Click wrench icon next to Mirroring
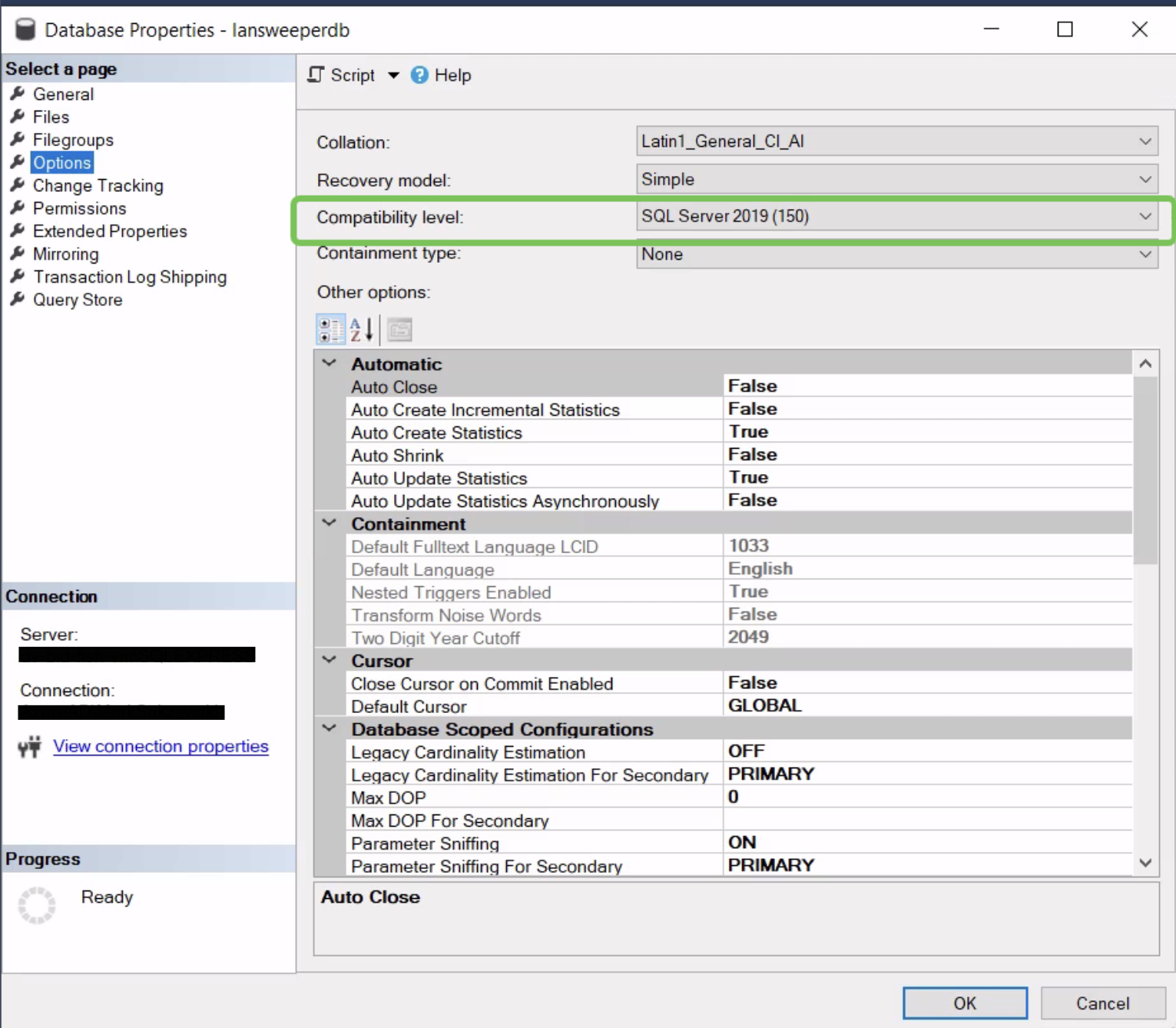This screenshot has width=1176, height=1028. click(18, 254)
